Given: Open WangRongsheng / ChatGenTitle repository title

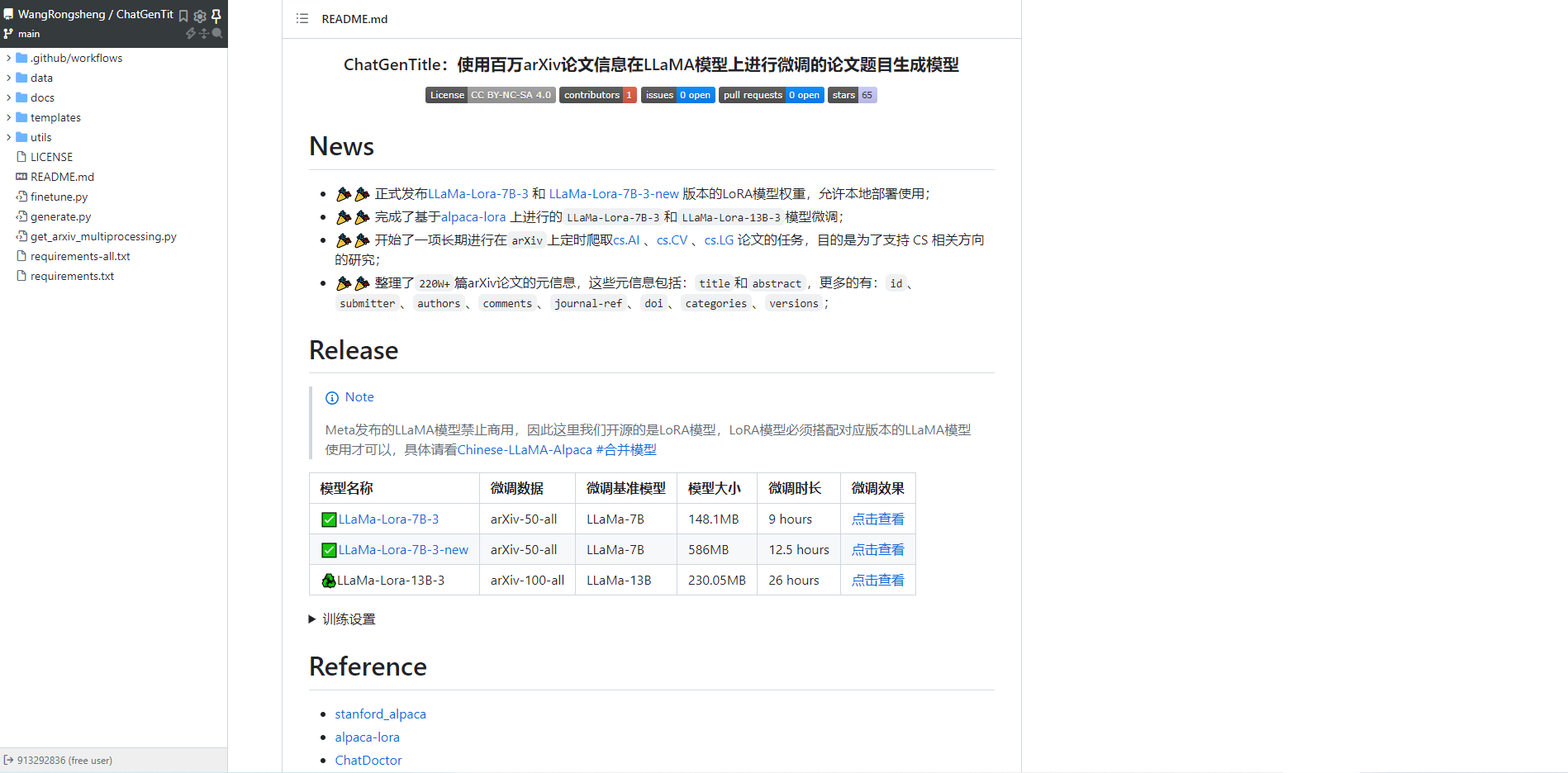Looking at the screenshot, I should [x=96, y=14].
